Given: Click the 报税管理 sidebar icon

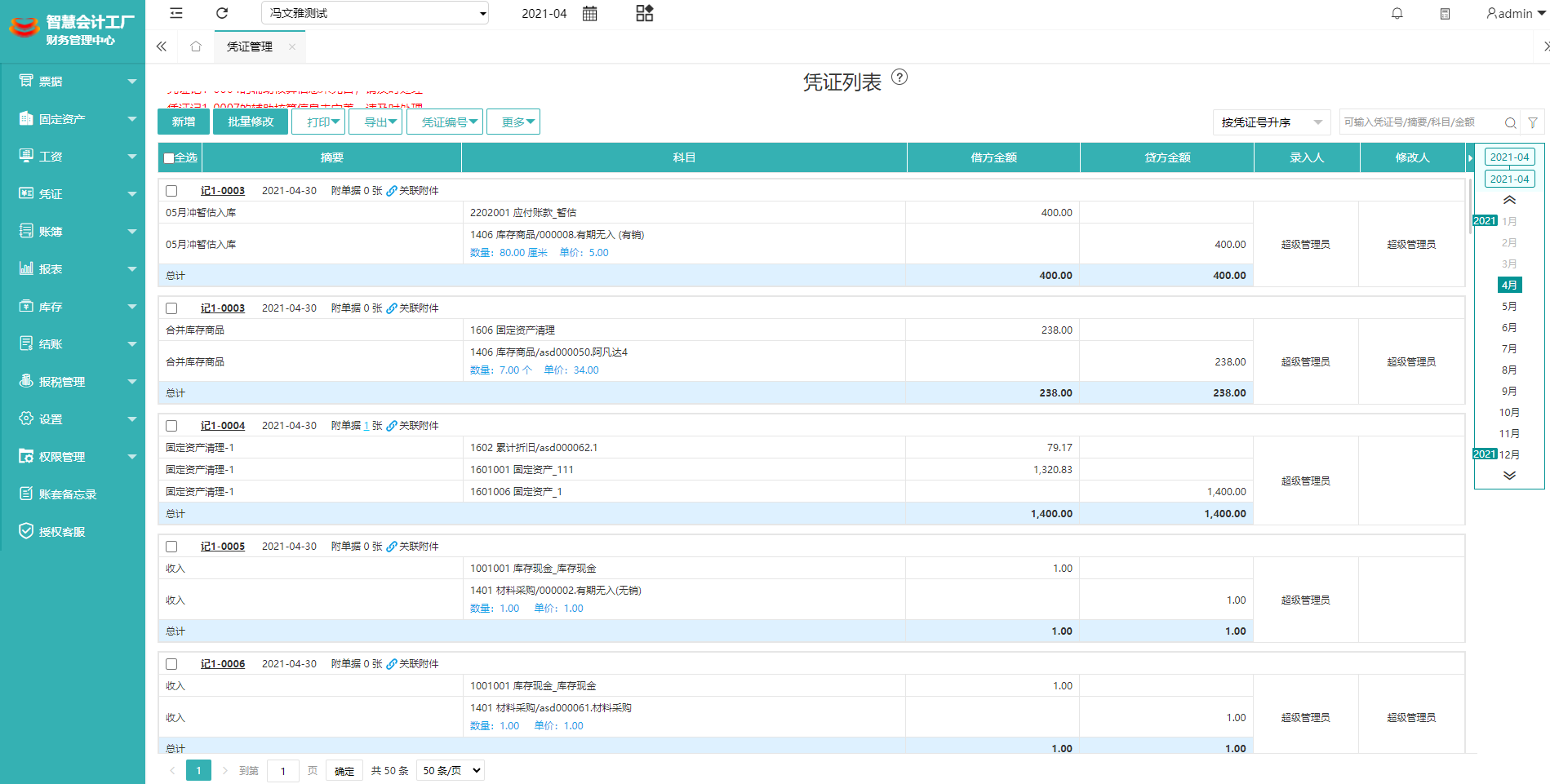Looking at the screenshot, I should [26, 381].
